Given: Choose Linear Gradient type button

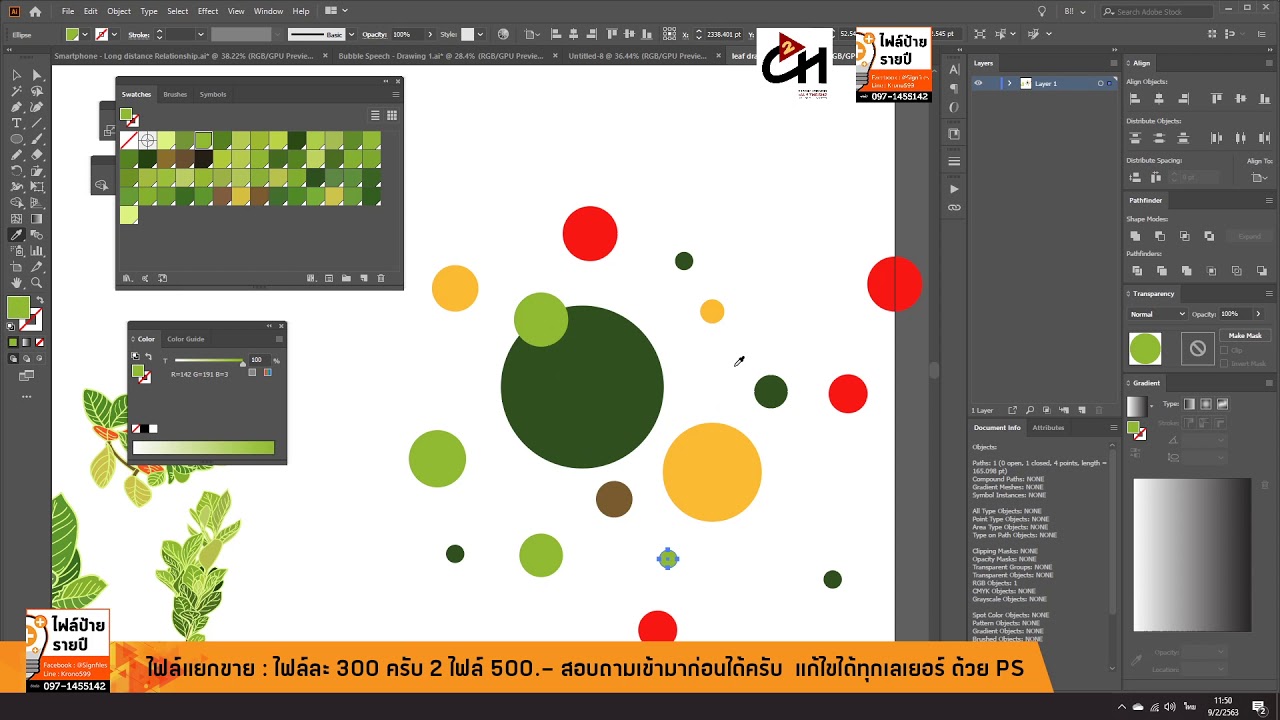Looking at the screenshot, I should (1189, 404).
